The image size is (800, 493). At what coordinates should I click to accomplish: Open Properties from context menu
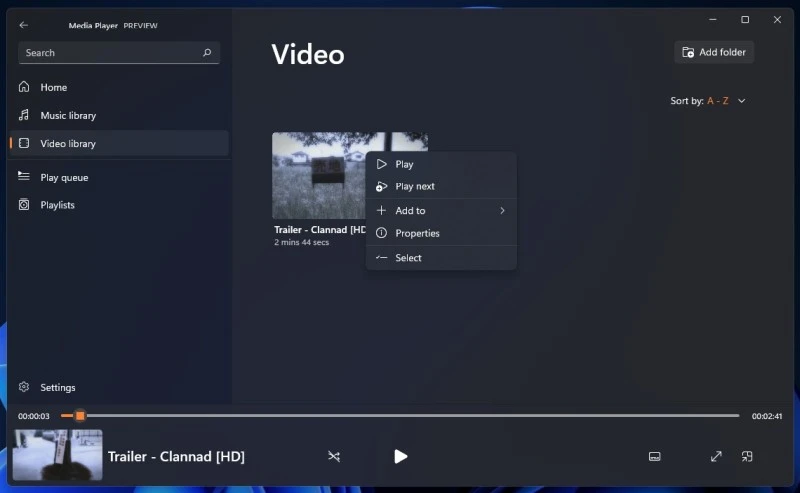(x=441, y=233)
